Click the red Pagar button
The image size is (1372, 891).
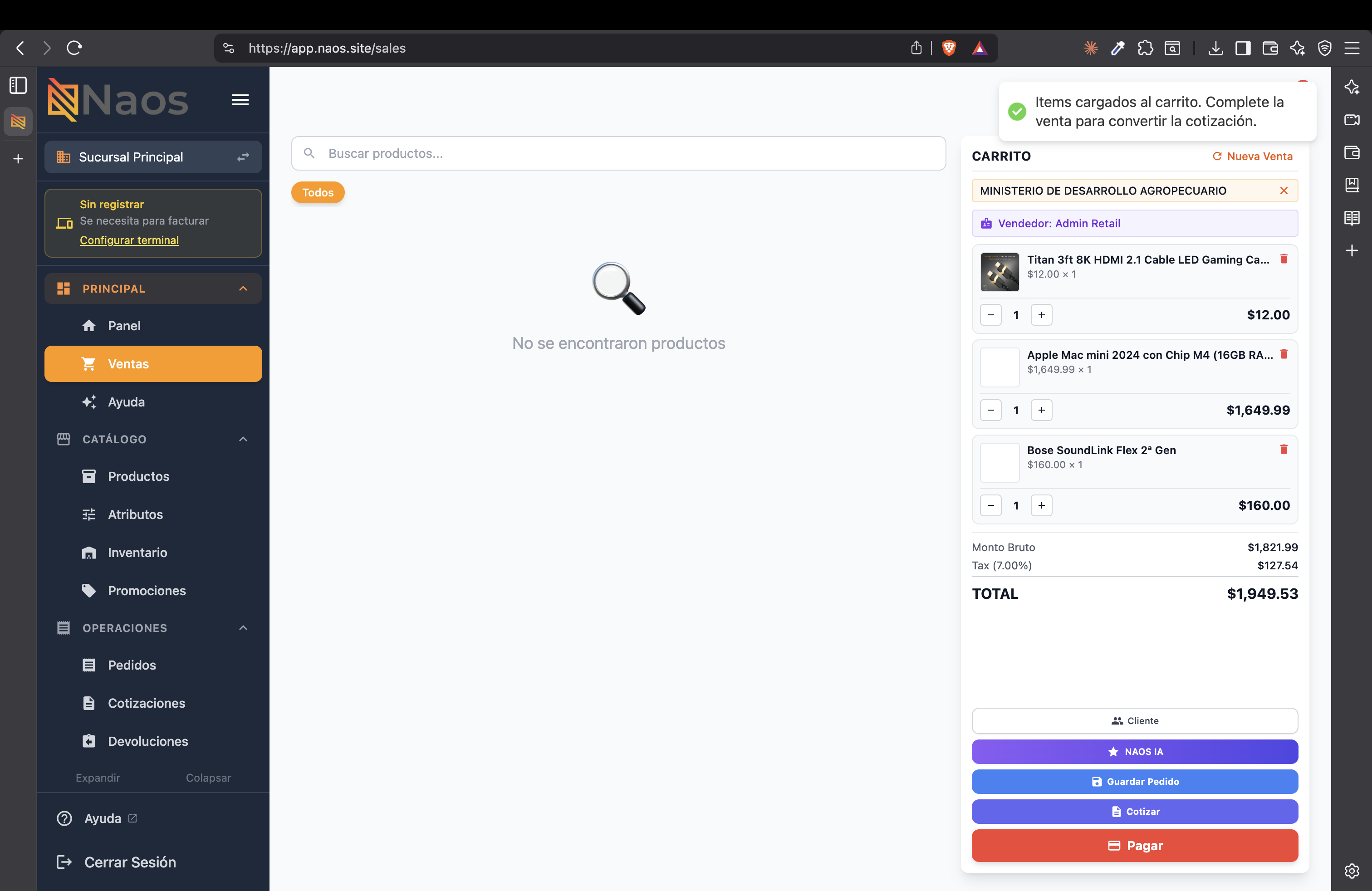coord(1135,846)
